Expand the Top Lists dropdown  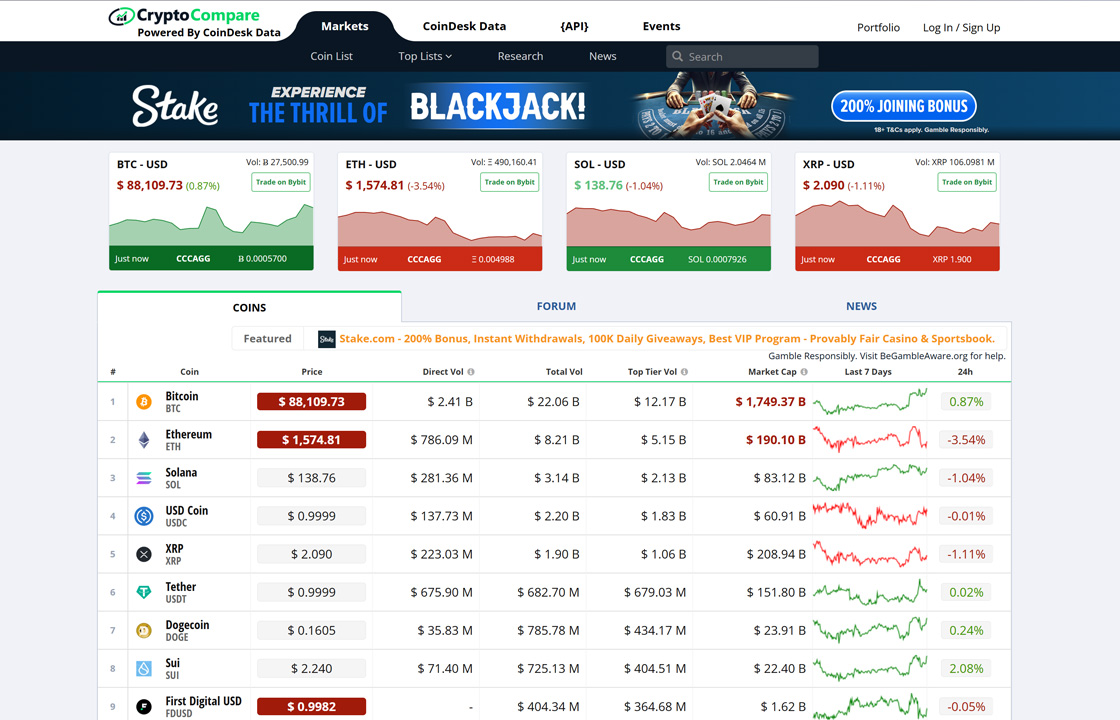[425, 56]
